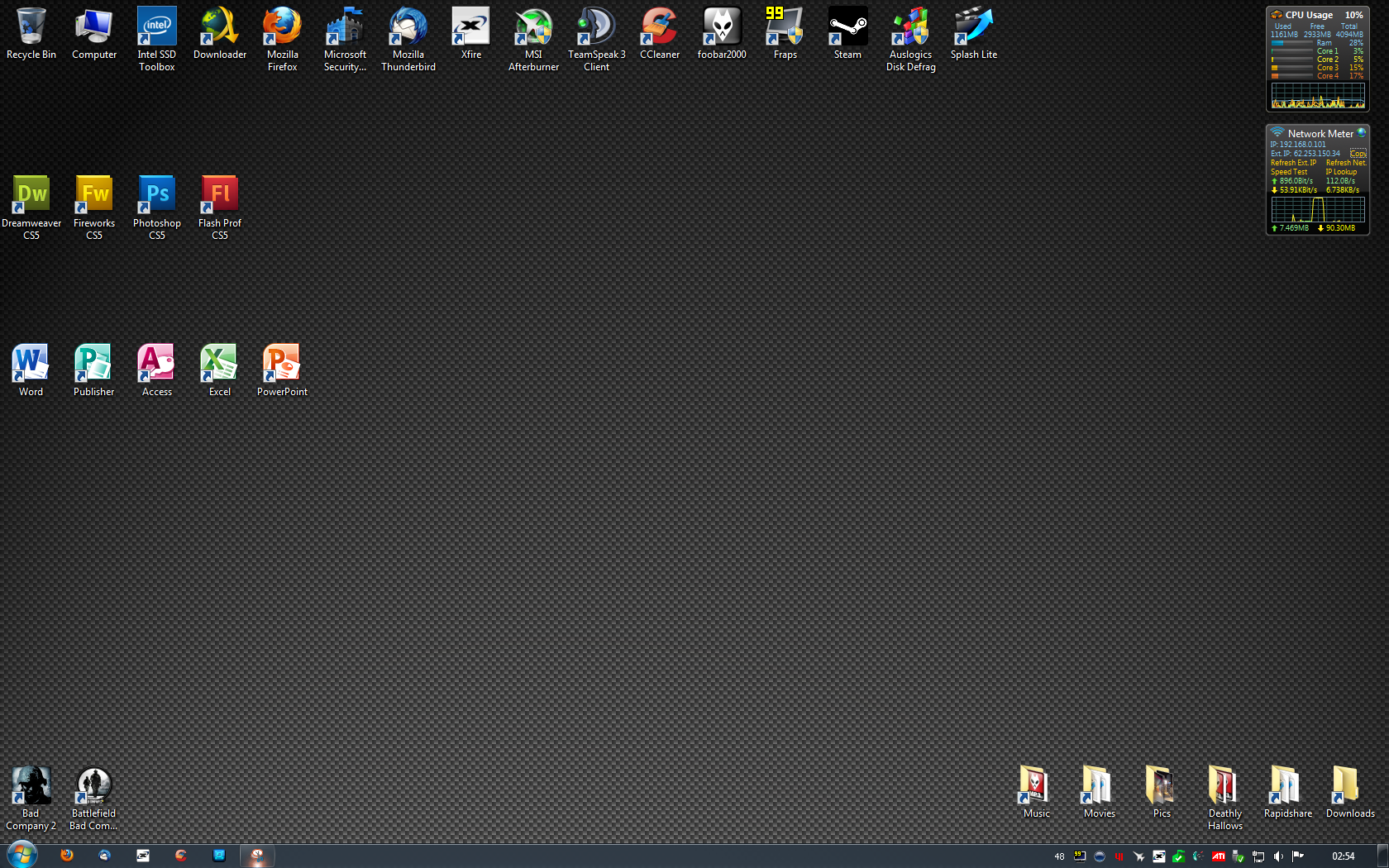Click Copy in the Network Meter gadget

[x=1358, y=154]
